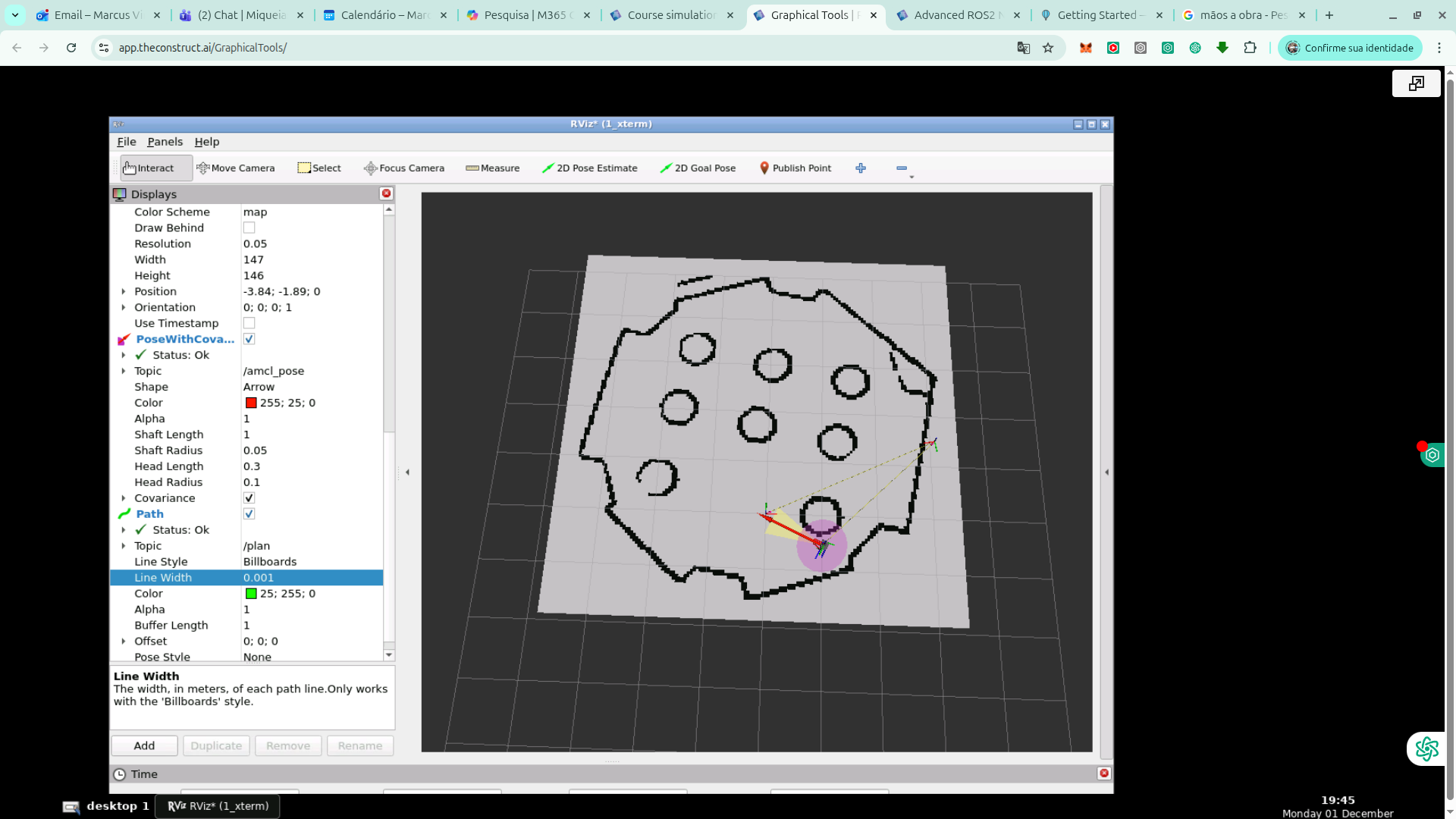Uncheck the Path display checkbox
Screen dimensions: 1456x819
click(249, 514)
